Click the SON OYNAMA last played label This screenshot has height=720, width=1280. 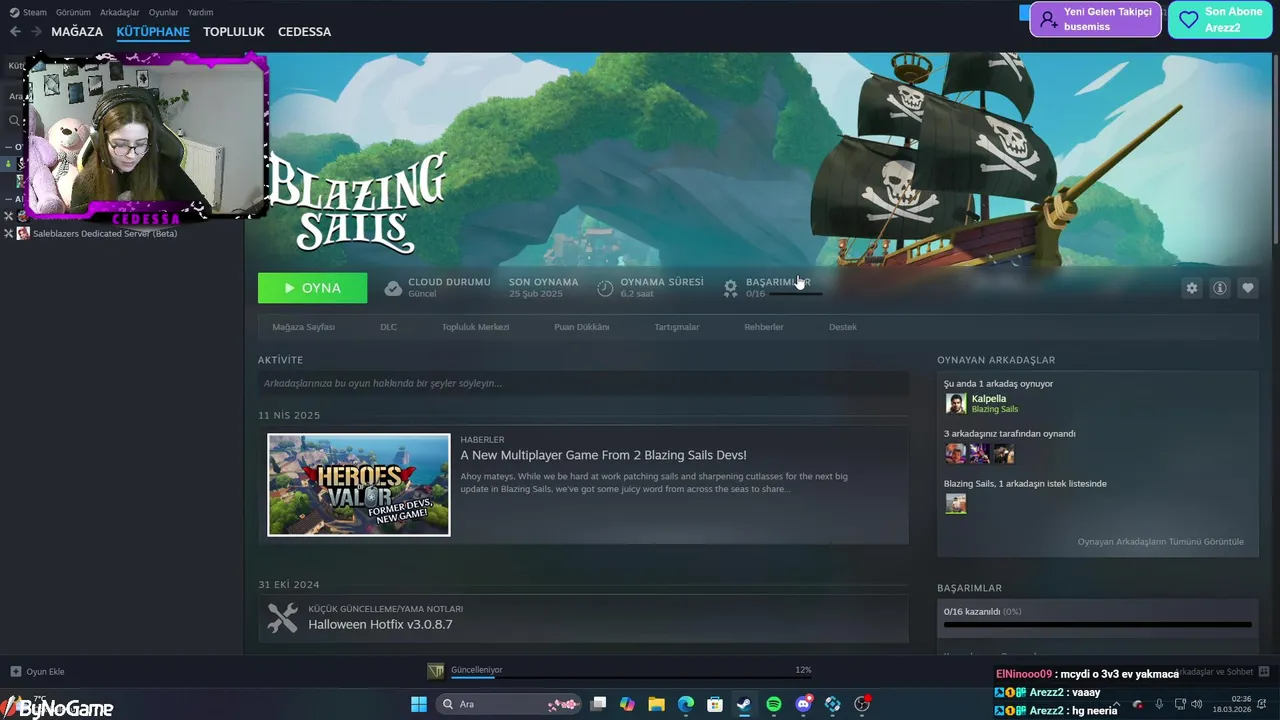tap(543, 282)
